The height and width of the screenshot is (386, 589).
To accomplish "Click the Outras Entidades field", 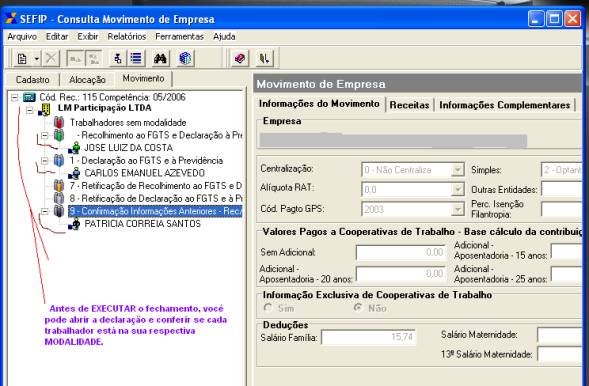I will pyautogui.click(x=561, y=190).
